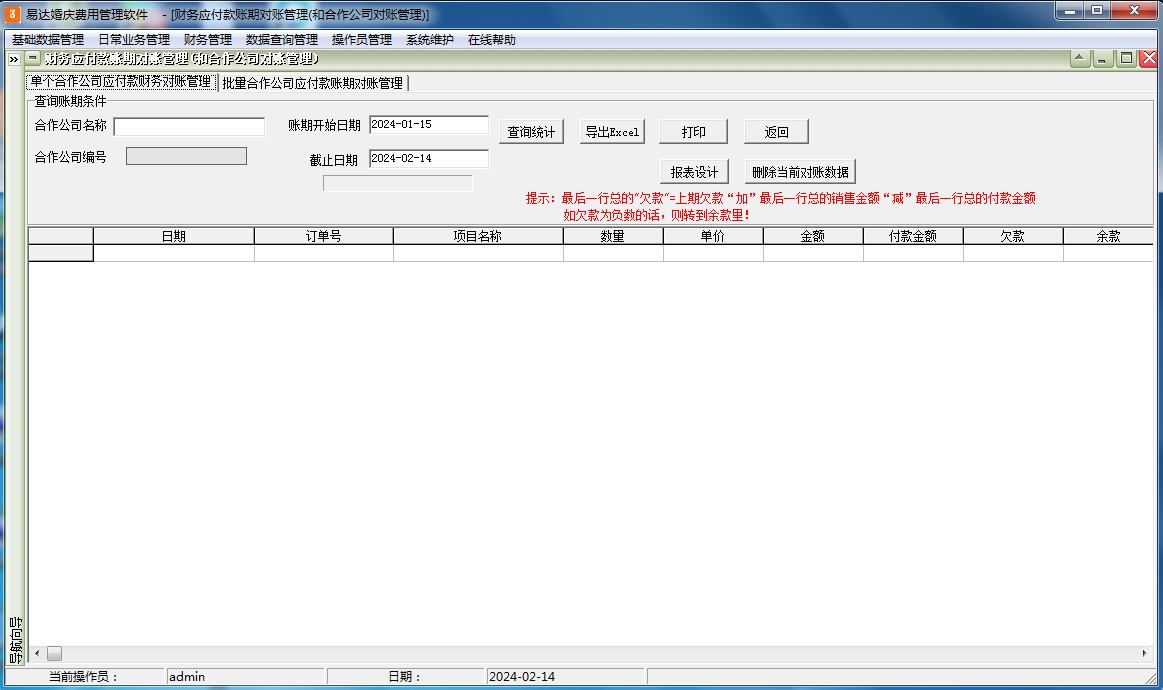This screenshot has height=690, width=1163.
Task: Open 报表设计 button
Action: (694, 172)
